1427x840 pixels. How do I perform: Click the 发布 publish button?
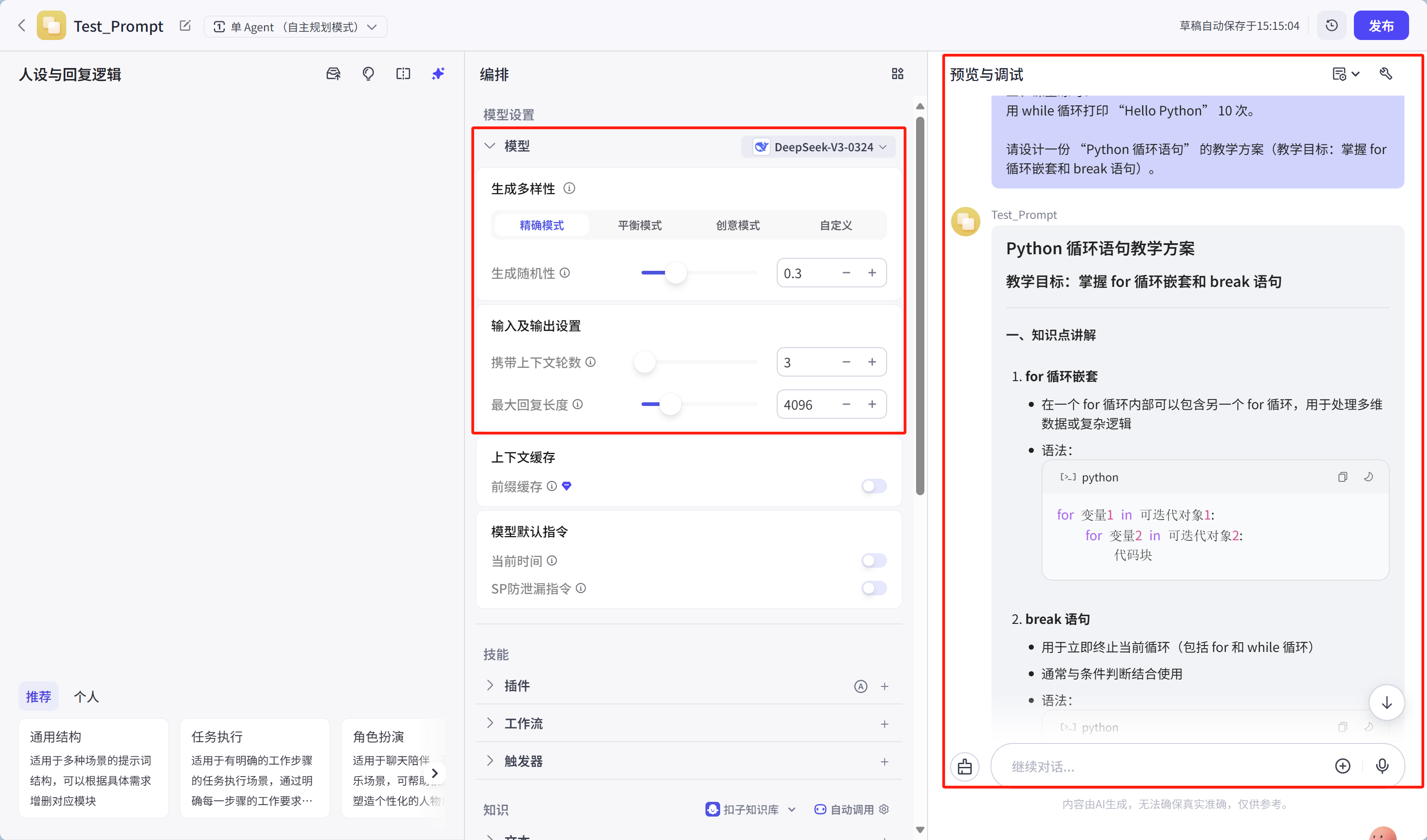coord(1381,25)
